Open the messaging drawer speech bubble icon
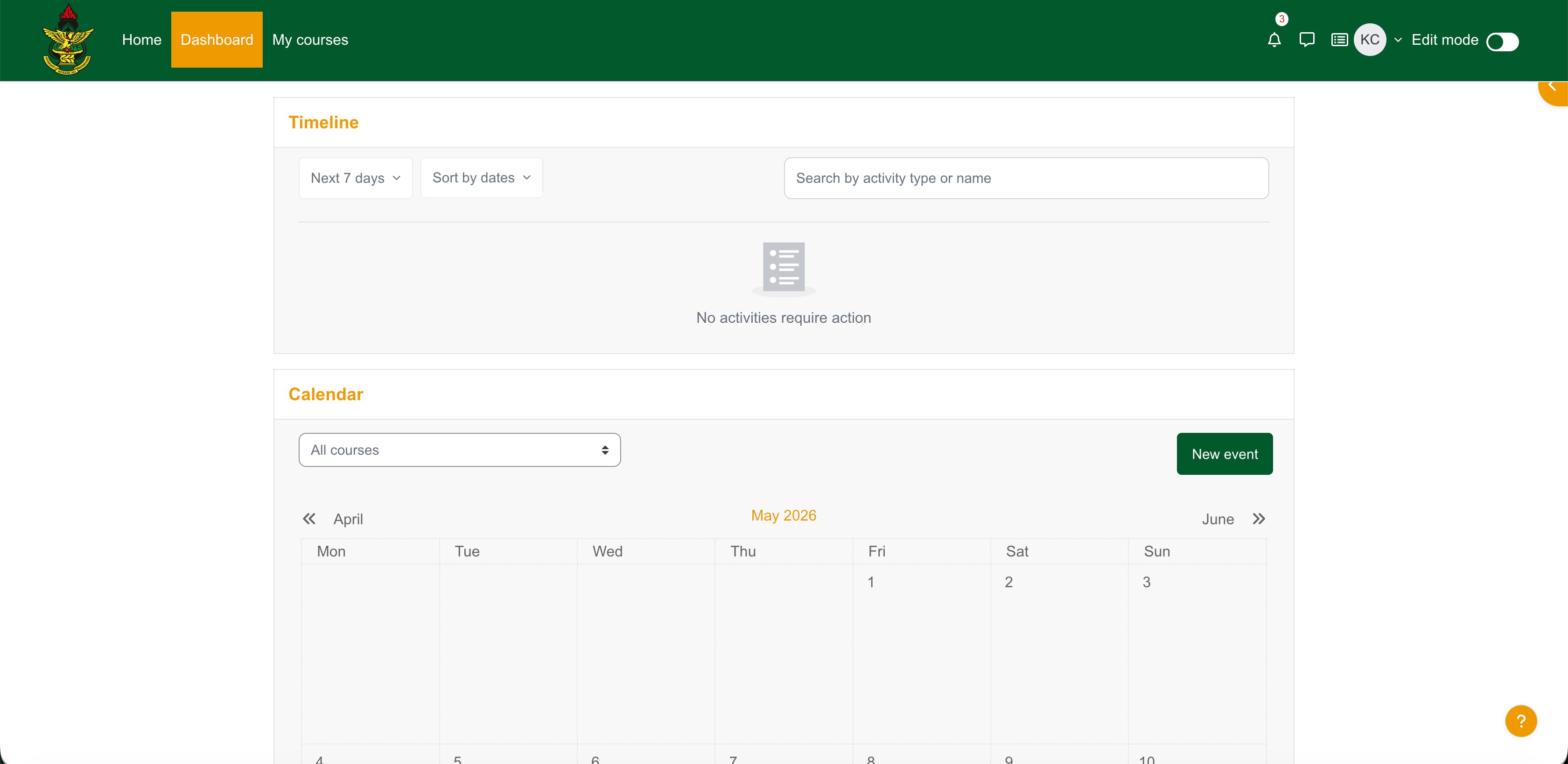 [1306, 40]
